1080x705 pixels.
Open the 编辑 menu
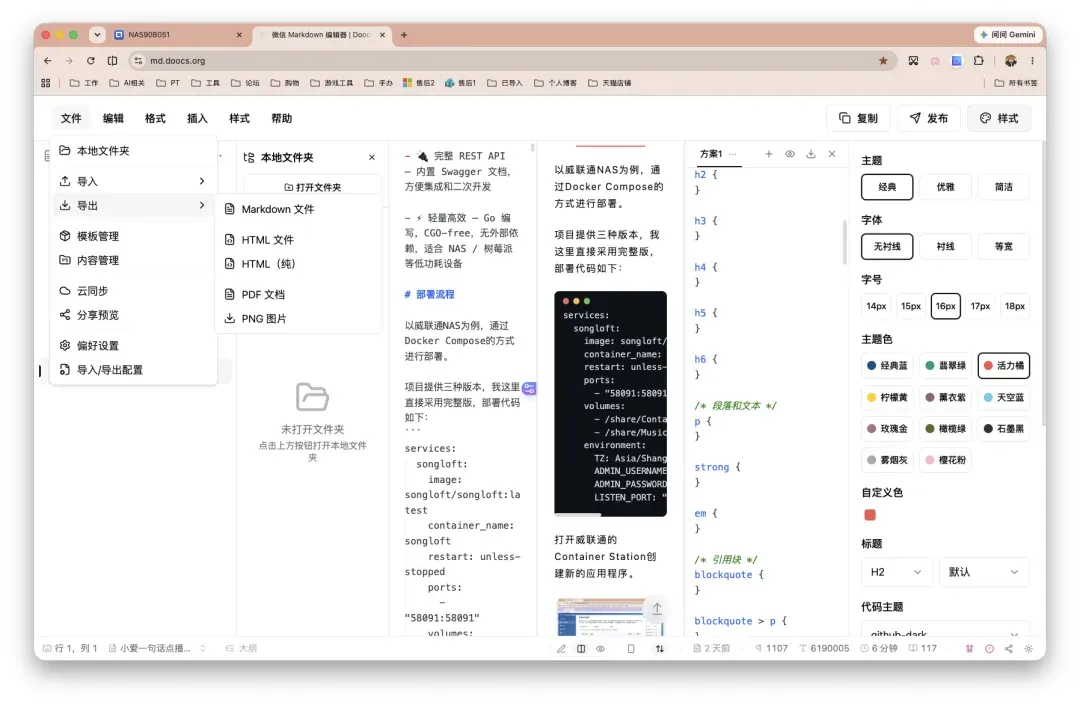pyautogui.click(x=113, y=118)
